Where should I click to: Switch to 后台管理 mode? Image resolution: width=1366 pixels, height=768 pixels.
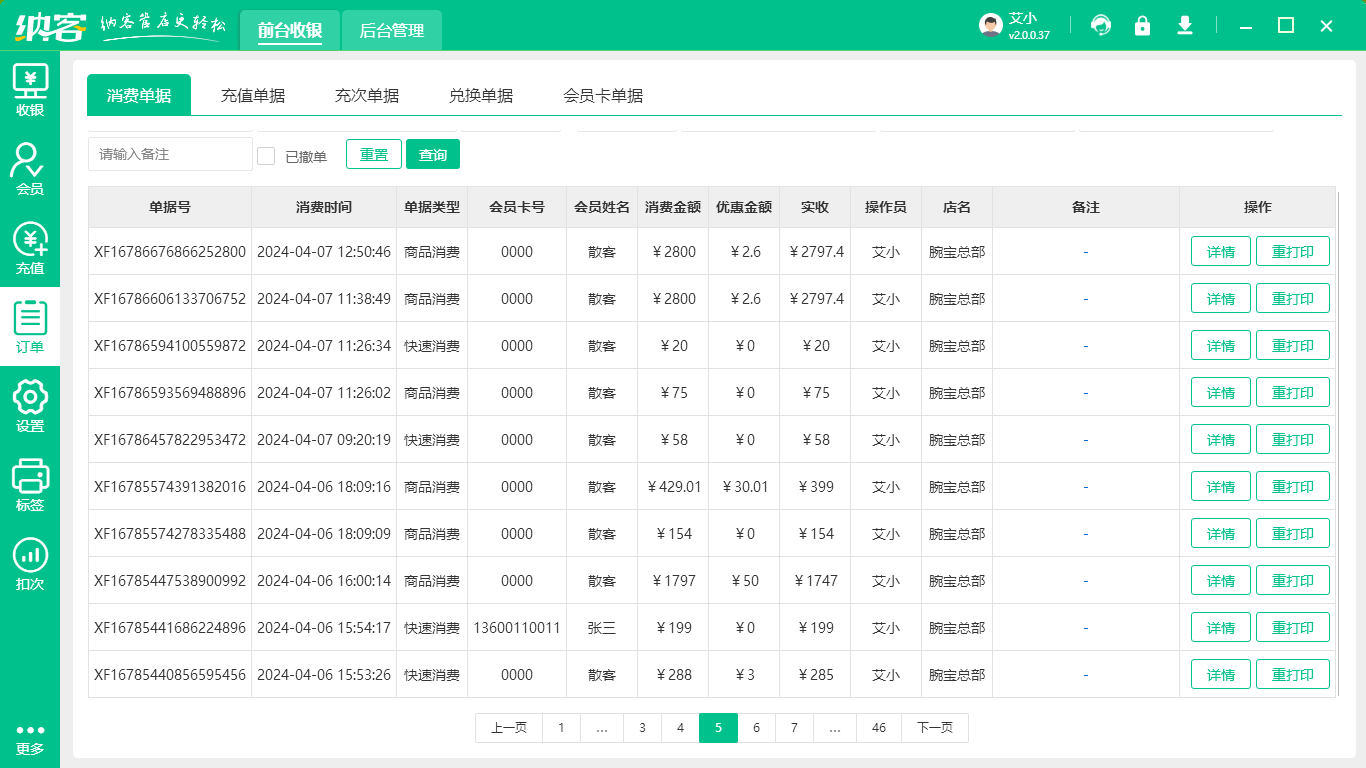coord(391,30)
